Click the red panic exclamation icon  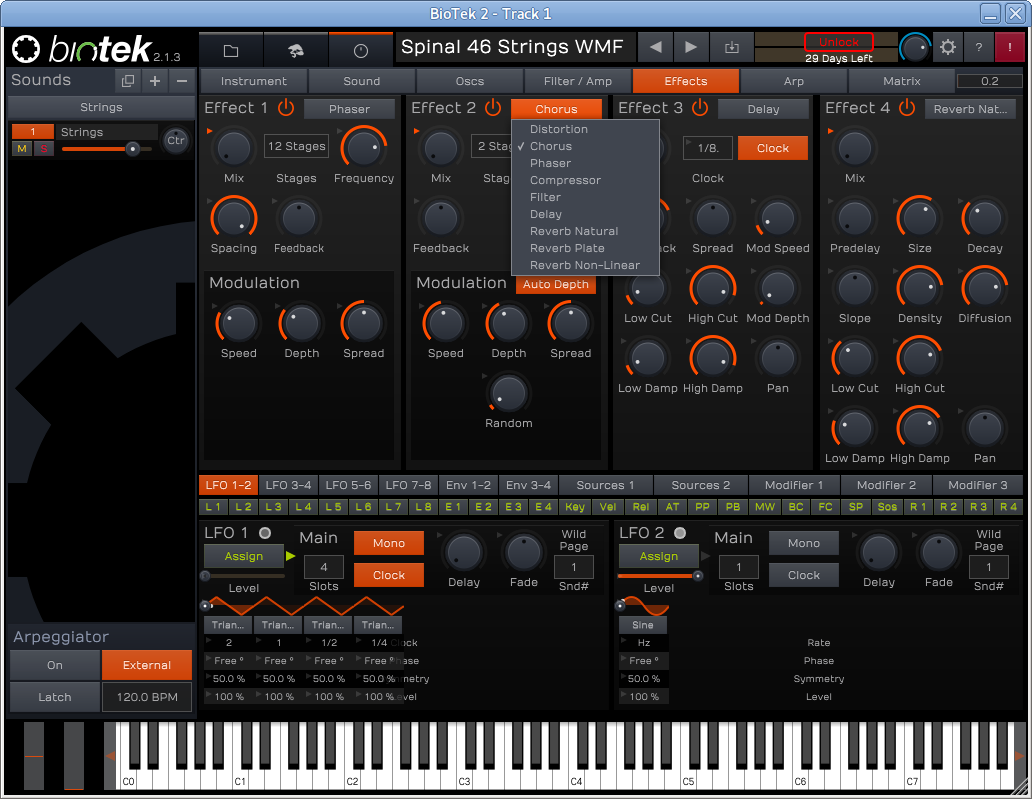coord(1010,47)
